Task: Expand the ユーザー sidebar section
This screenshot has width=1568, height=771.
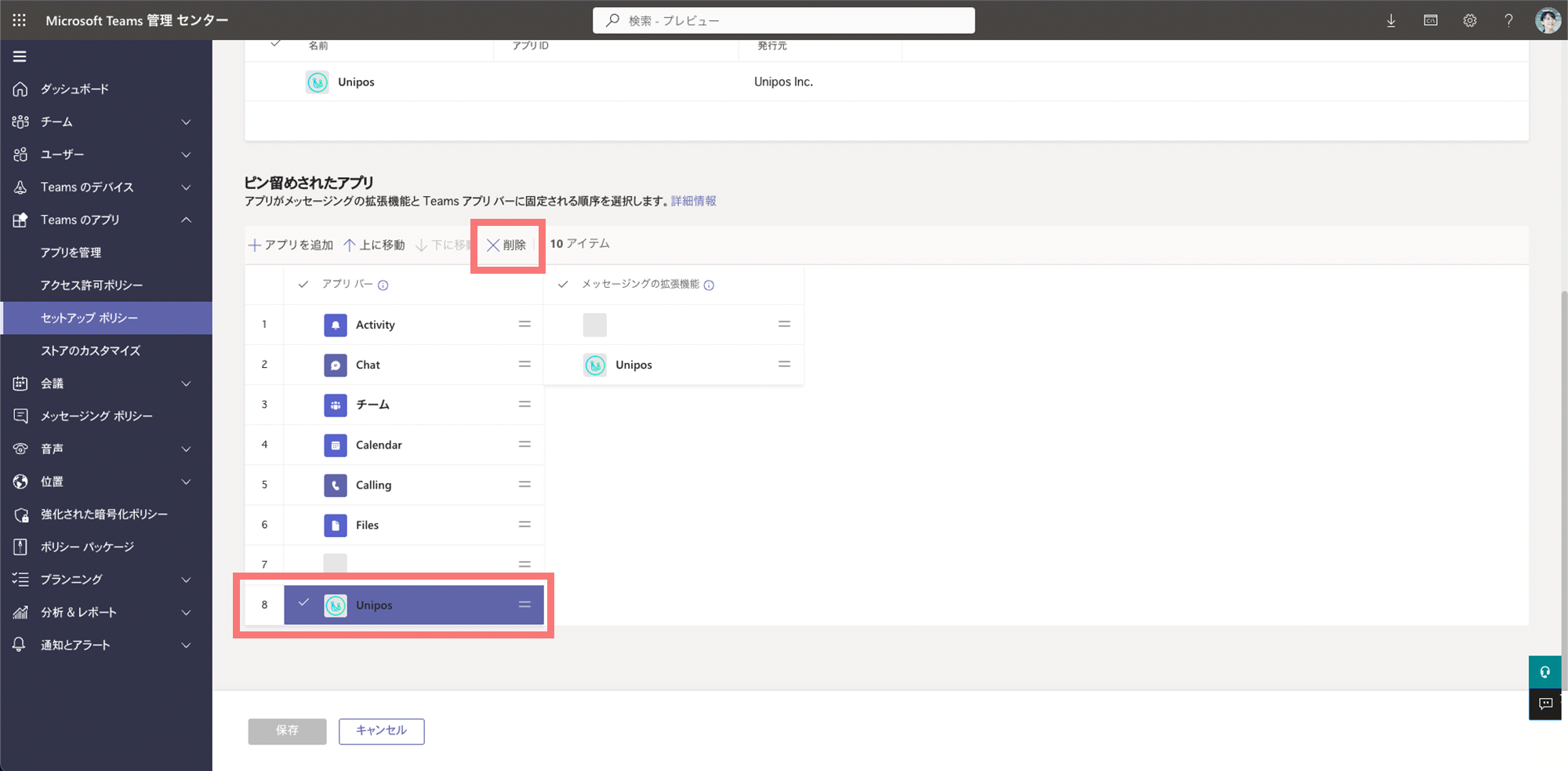Action: [x=186, y=155]
